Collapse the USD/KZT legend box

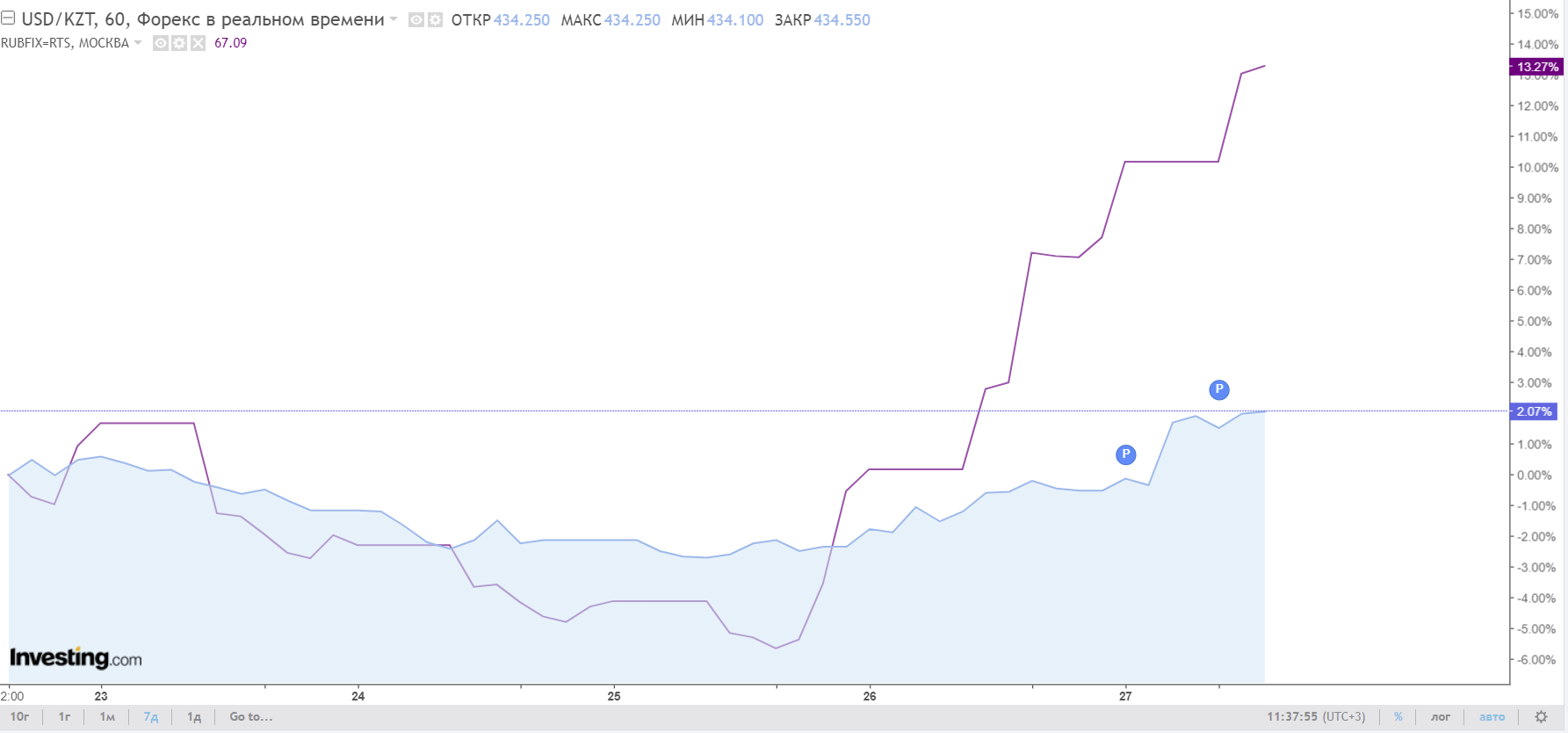click(8, 18)
